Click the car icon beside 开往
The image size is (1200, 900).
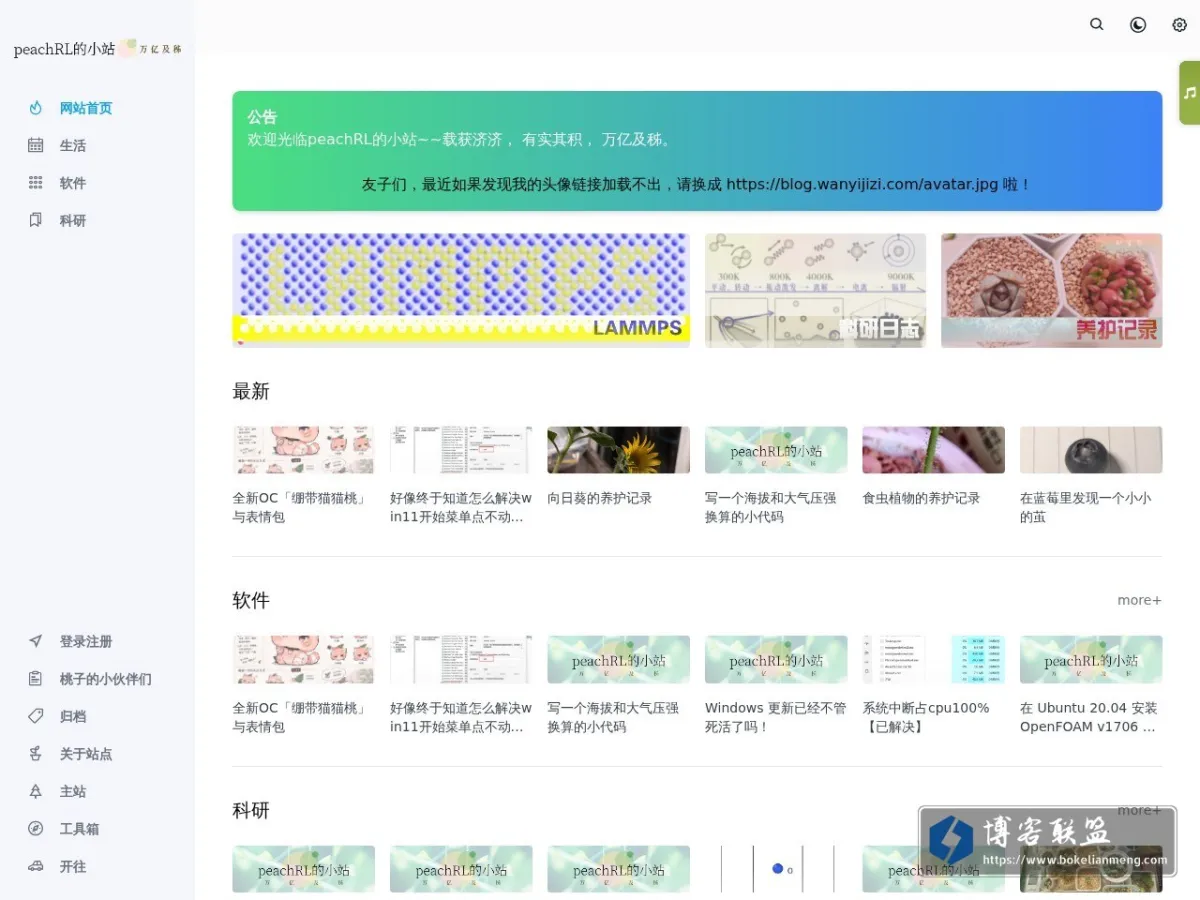[x=36, y=866]
